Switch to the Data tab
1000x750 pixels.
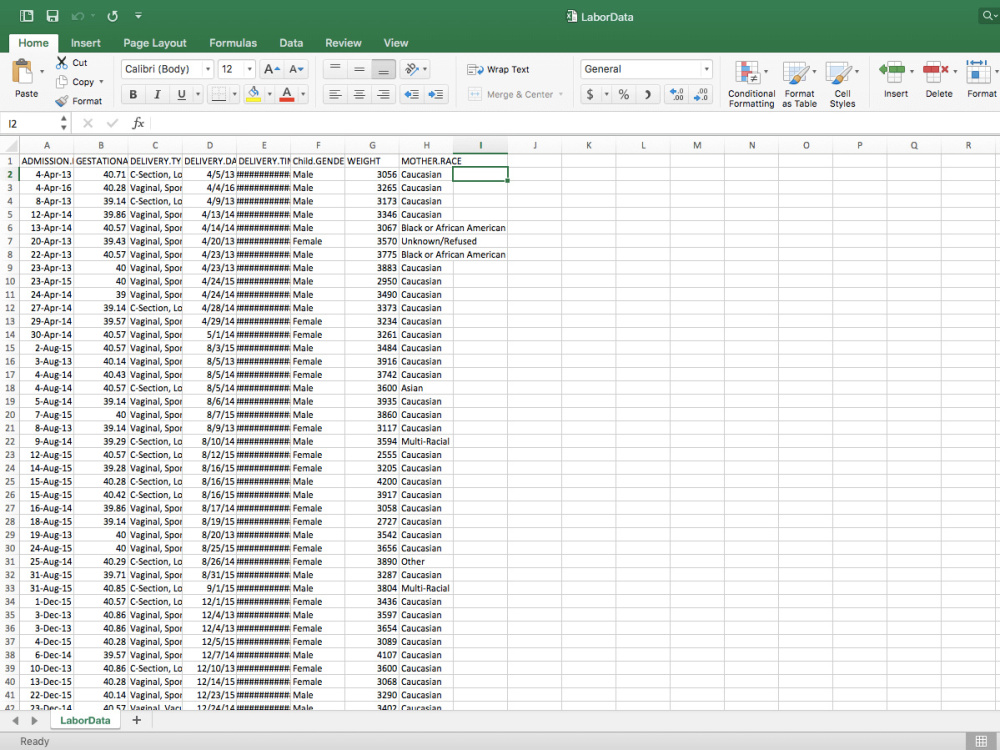point(291,43)
